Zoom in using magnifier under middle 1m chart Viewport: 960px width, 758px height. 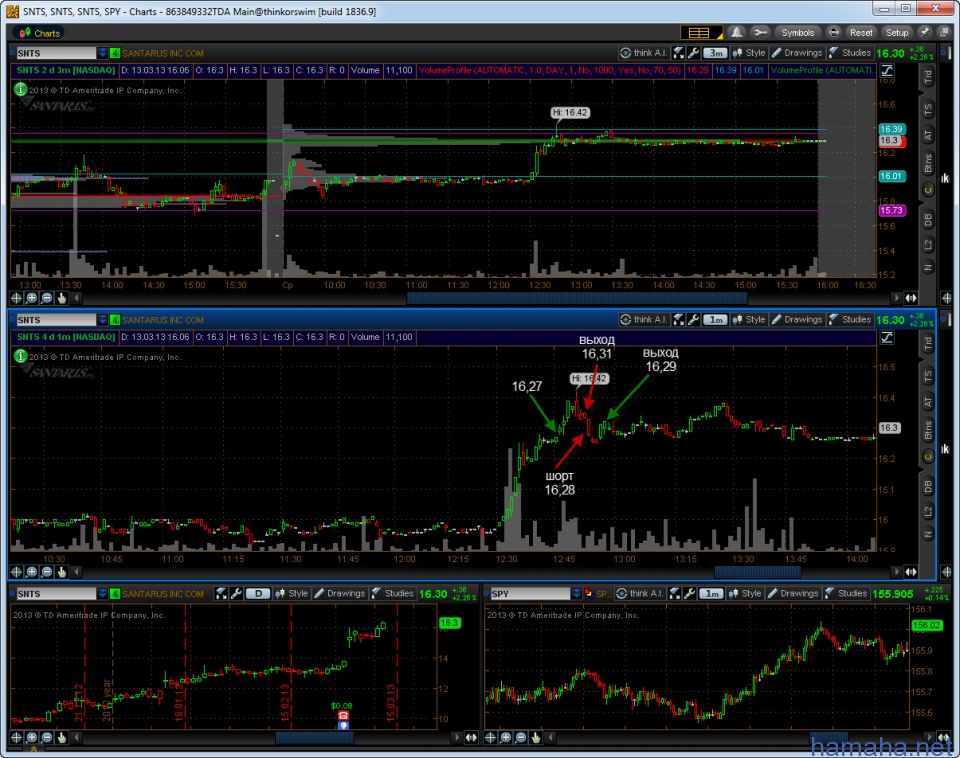coord(31,572)
